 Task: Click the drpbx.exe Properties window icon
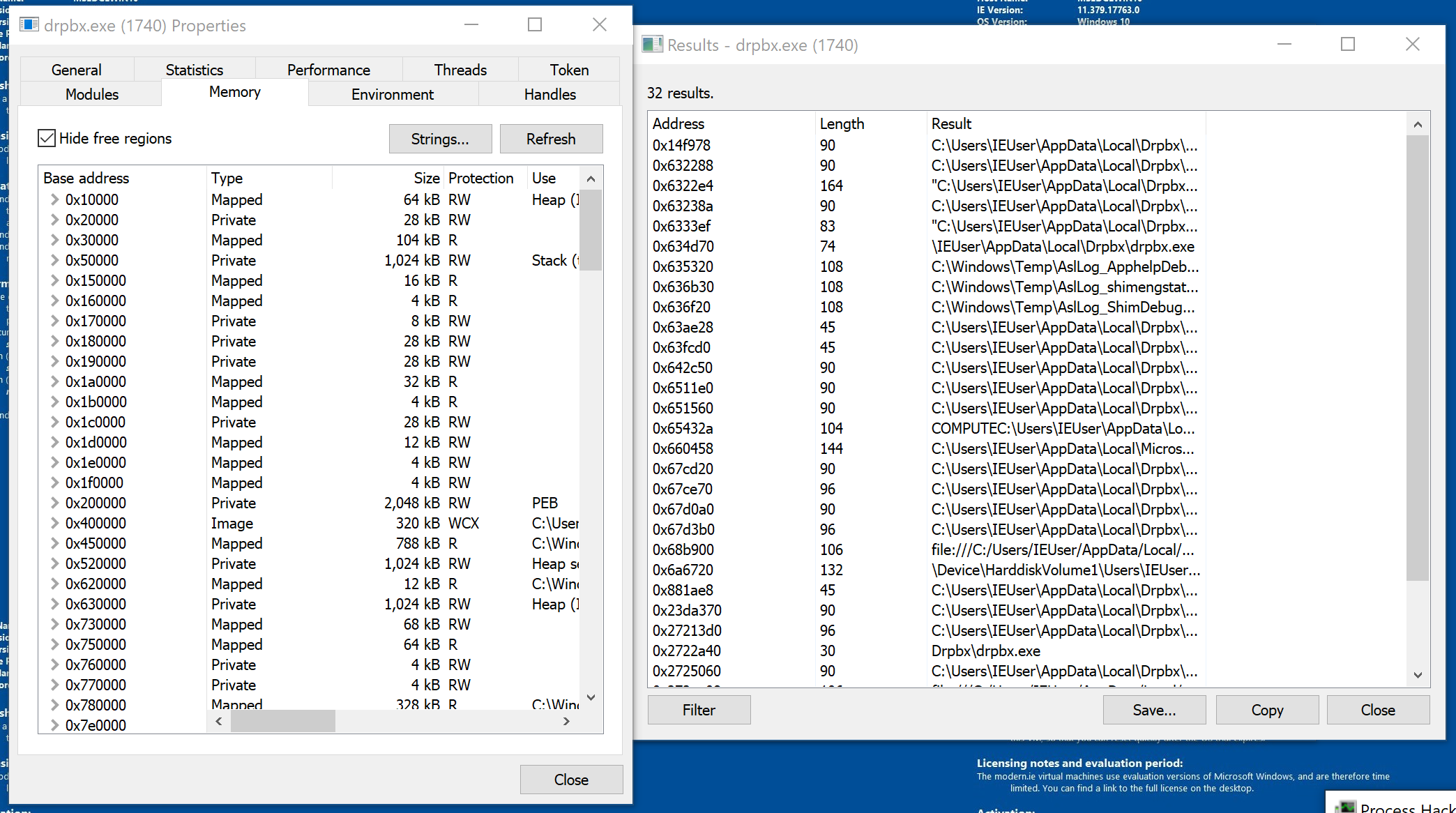point(29,25)
